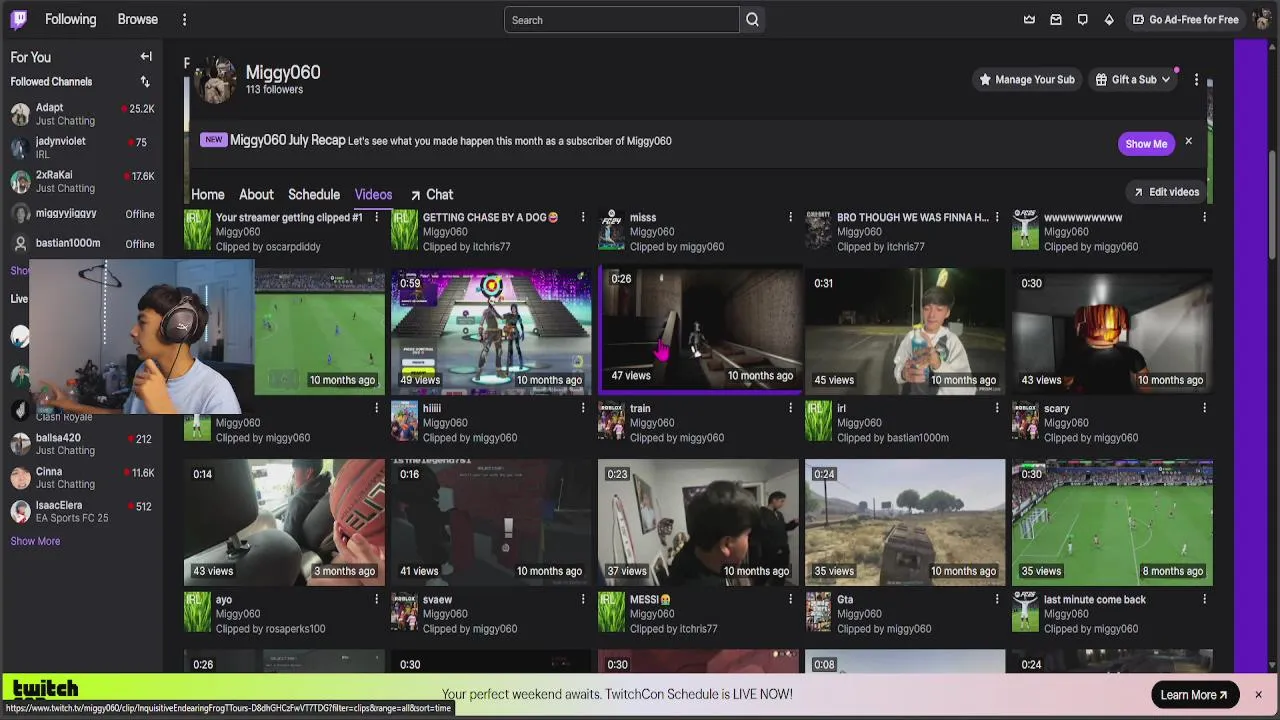Open the Get Bits diamond icon
Image resolution: width=1280 pixels, height=720 pixels.
pos(1109,20)
